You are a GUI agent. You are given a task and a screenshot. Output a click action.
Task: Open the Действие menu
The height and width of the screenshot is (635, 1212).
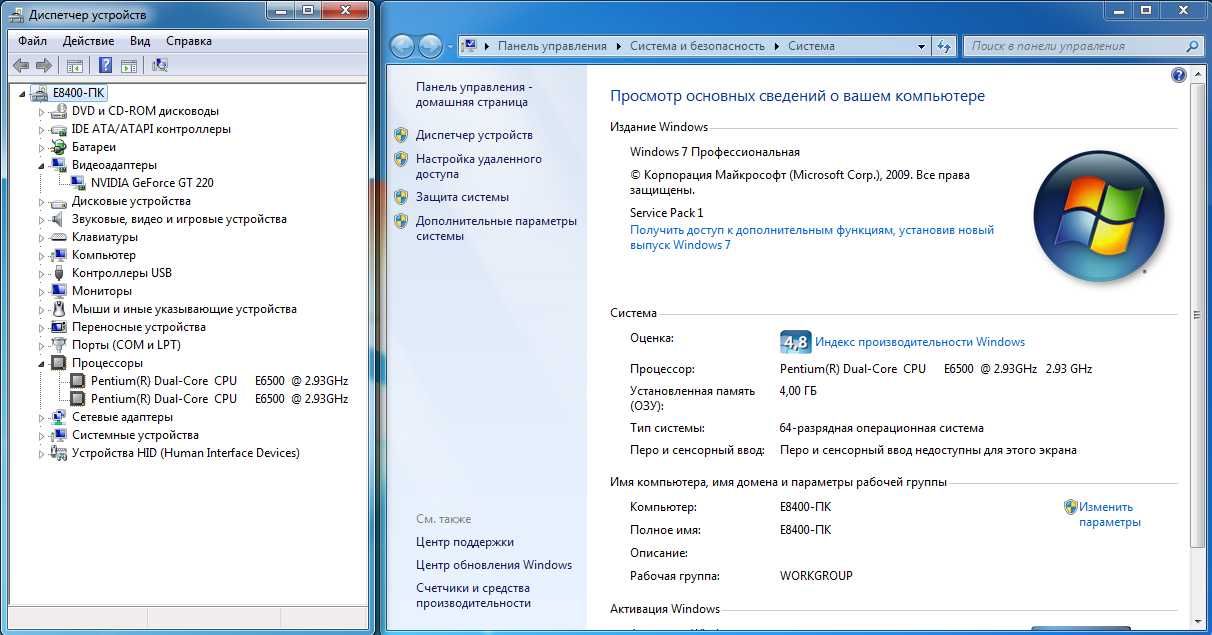pyautogui.click(x=88, y=41)
